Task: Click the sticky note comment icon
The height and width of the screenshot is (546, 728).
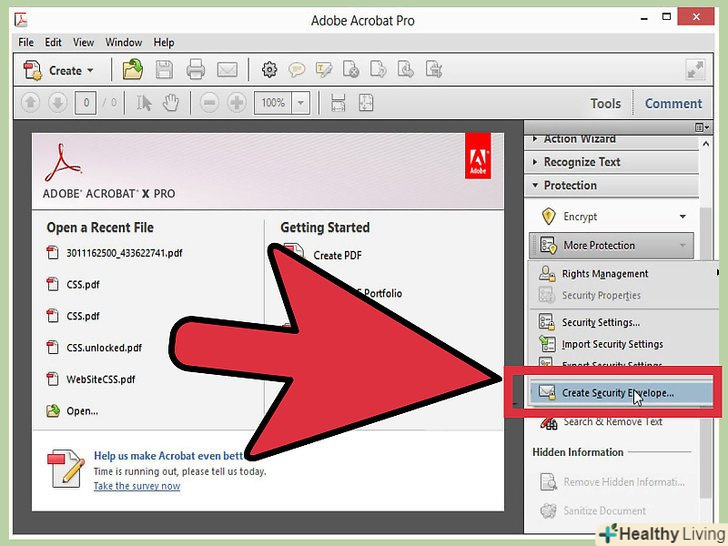Action: pyautogui.click(x=296, y=70)
